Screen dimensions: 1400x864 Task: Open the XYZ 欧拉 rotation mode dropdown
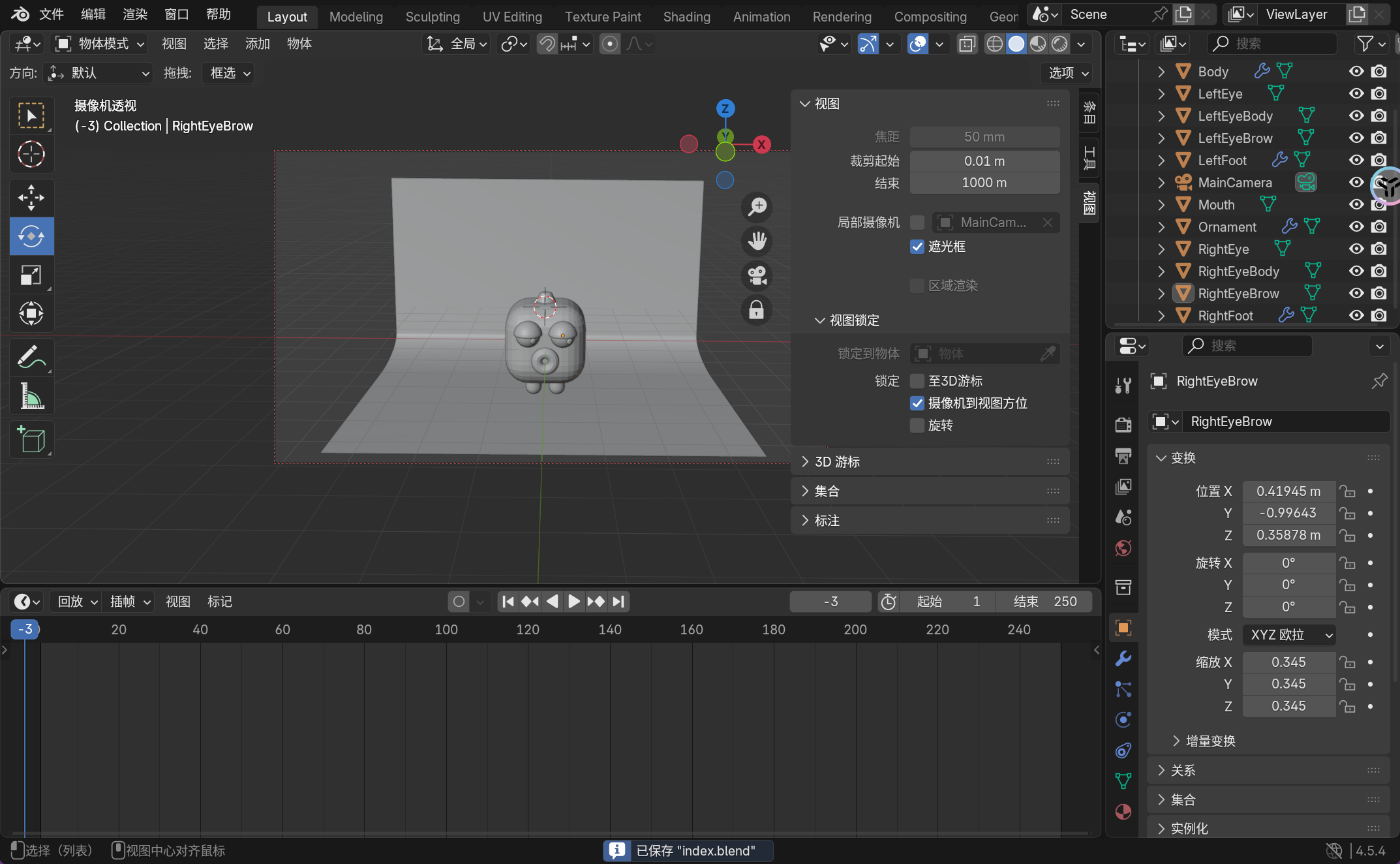[x=1289, y=635]
